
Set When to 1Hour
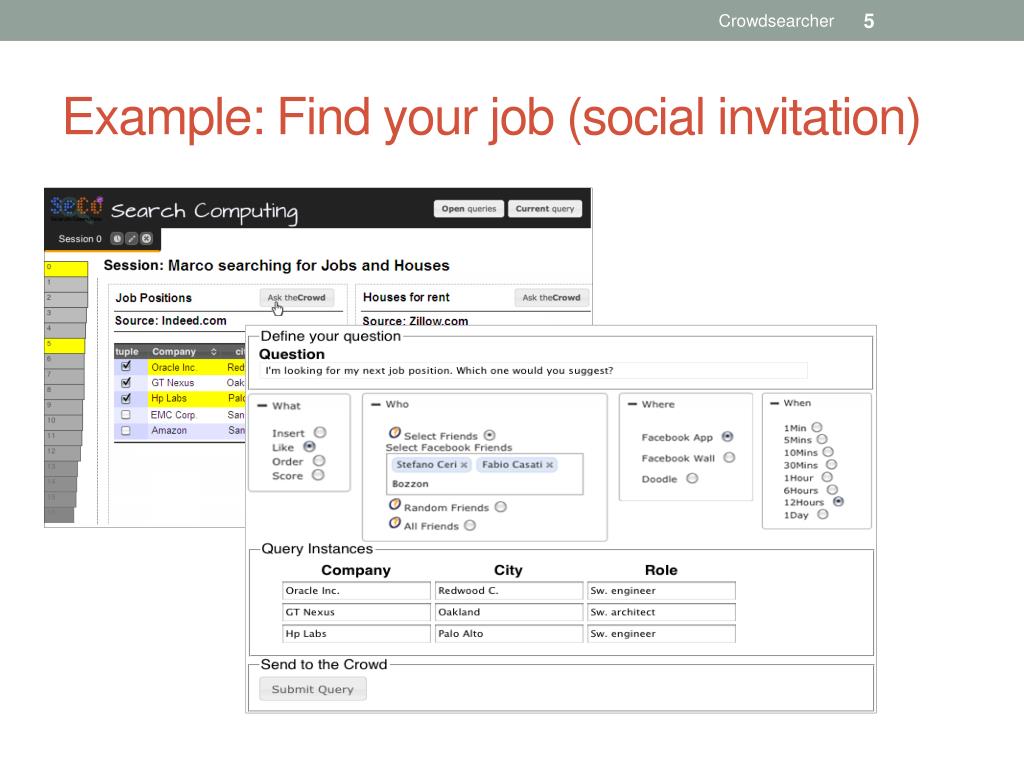coord(827,477)
